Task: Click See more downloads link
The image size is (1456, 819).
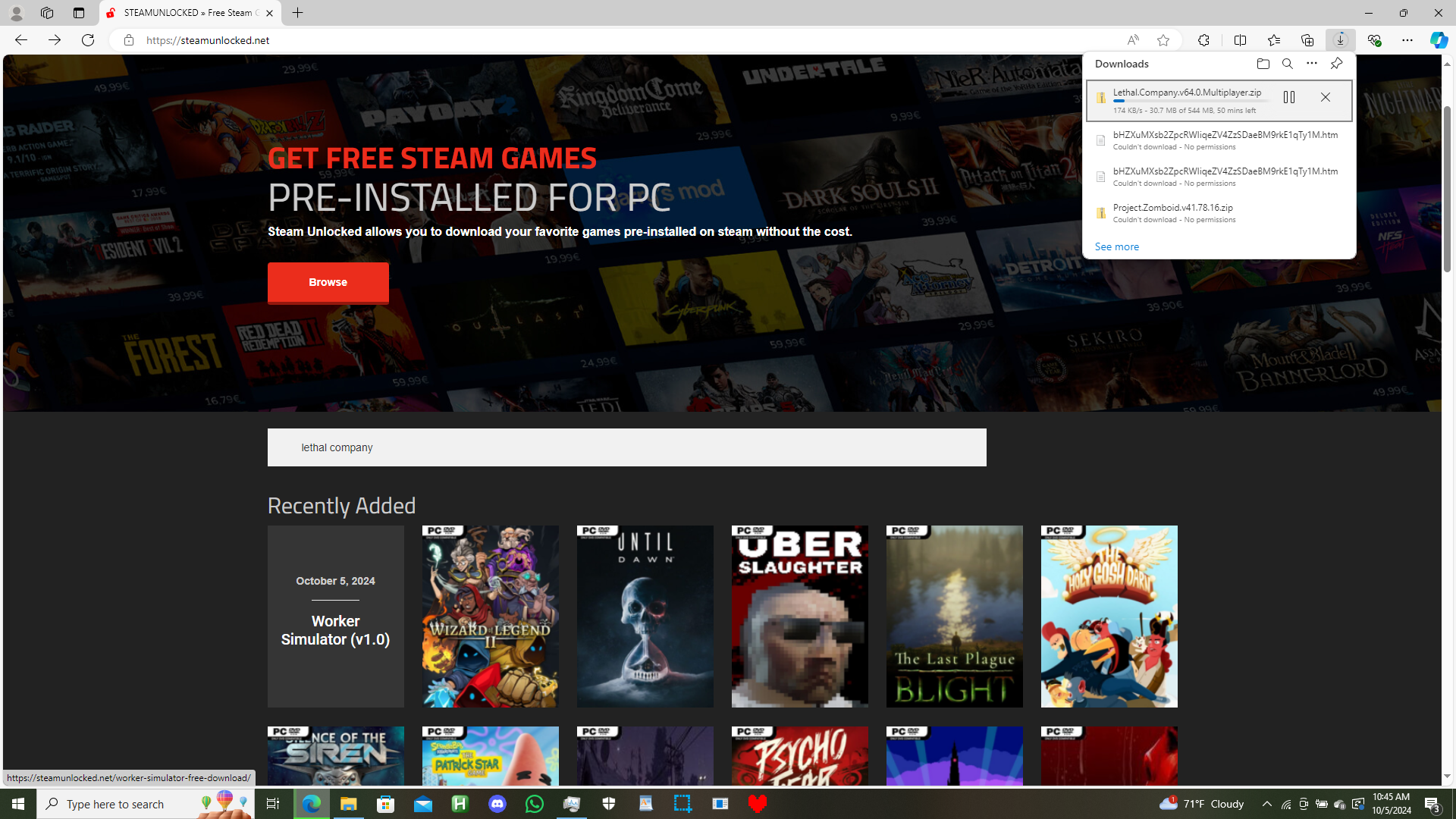Action: (1116, 246)
